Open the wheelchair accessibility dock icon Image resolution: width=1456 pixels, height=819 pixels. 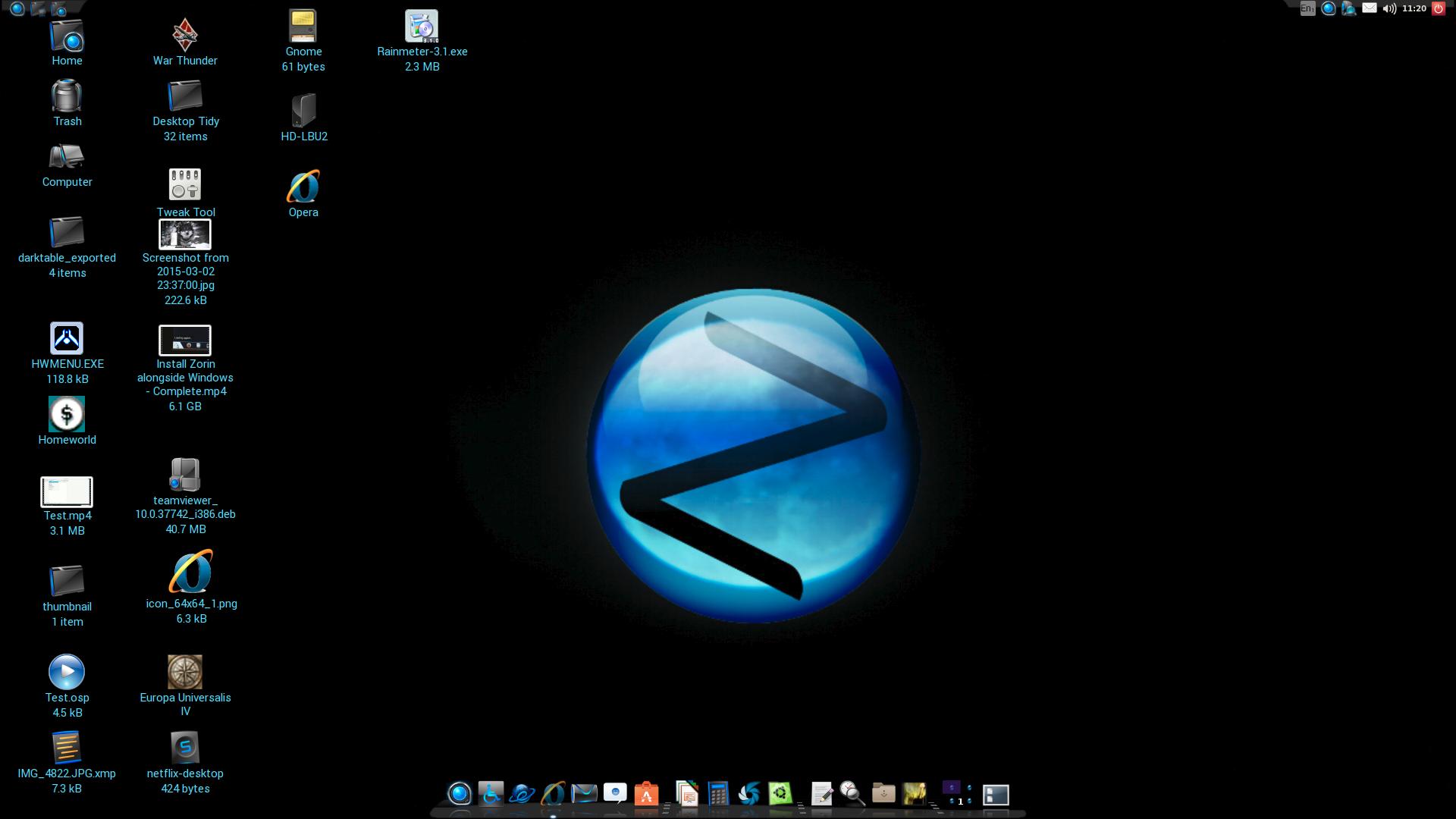click(491, 794)
